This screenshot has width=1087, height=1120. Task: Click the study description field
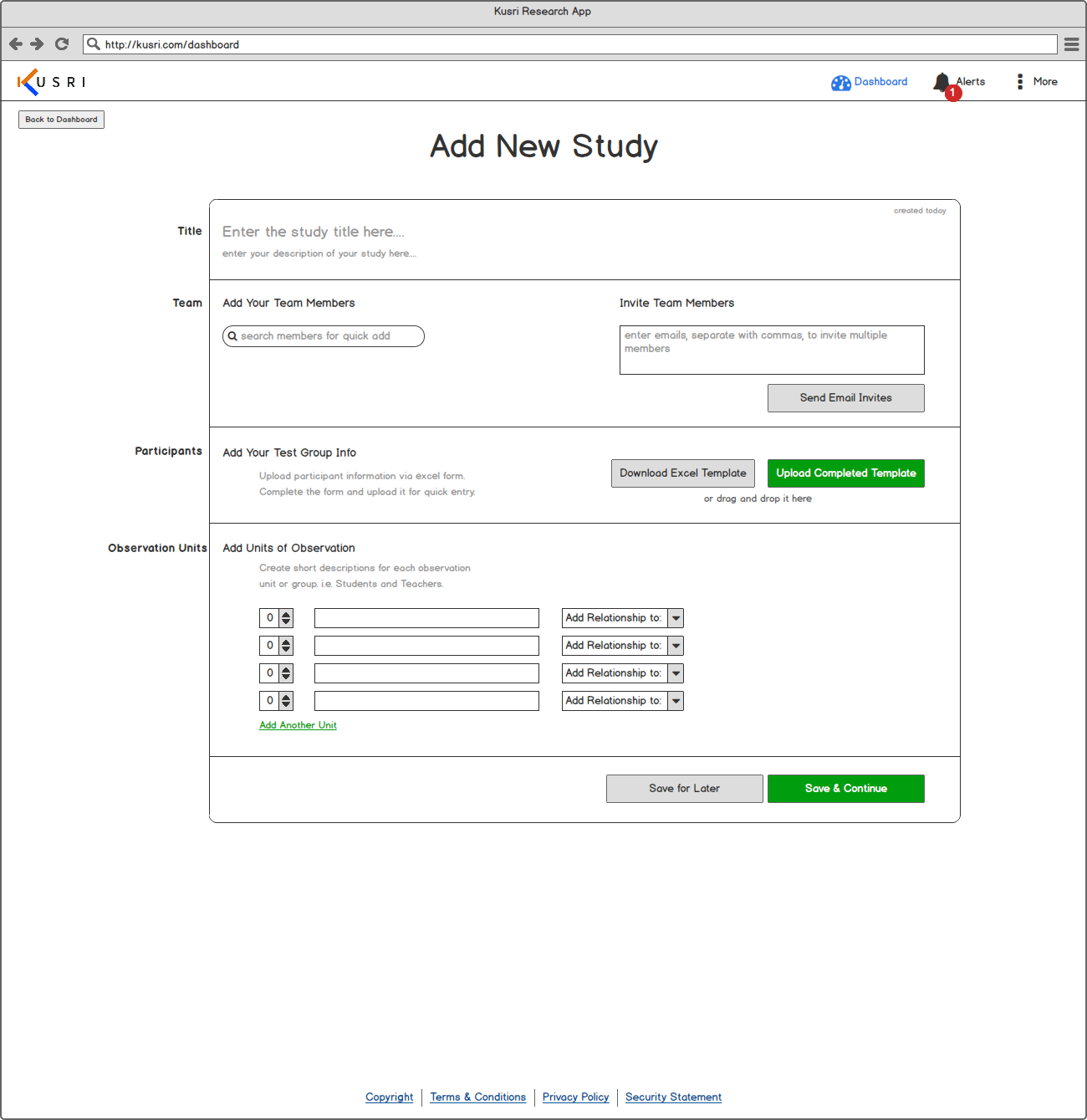[319, 253]
